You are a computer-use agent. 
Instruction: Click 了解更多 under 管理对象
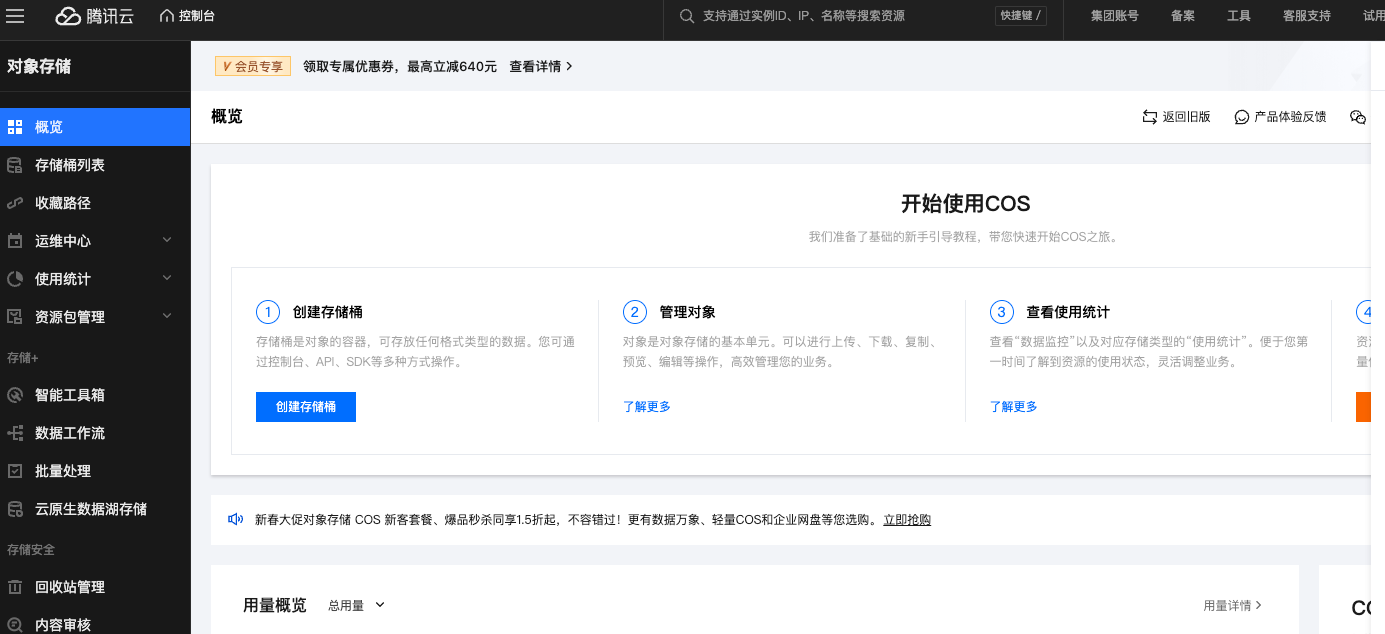coord(646,407)
